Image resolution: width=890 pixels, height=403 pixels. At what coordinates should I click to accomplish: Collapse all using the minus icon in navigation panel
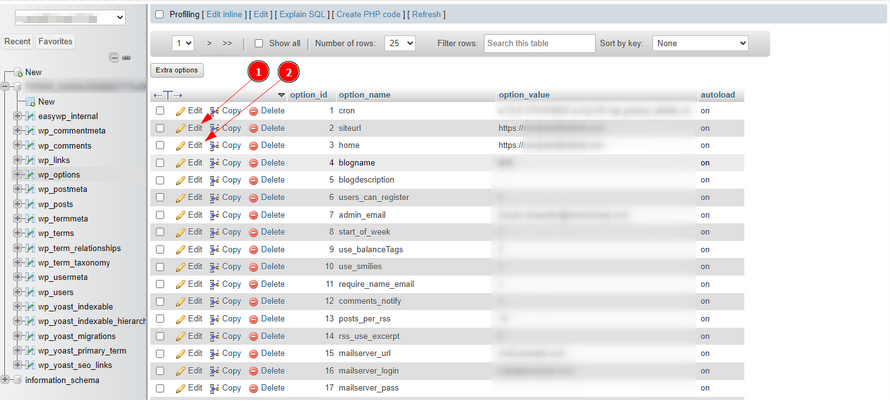point(113,57)
